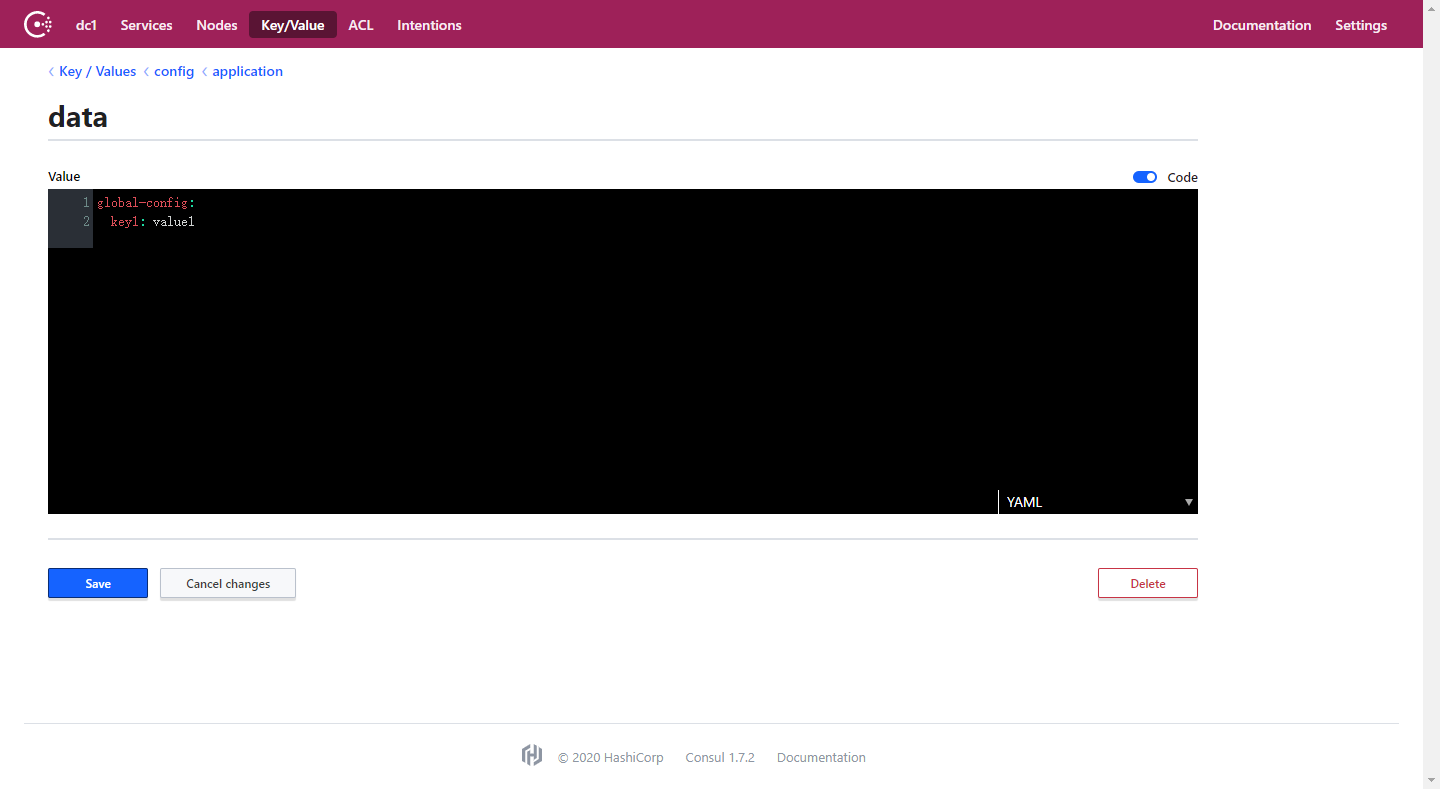Open the Intentions tab
Image resolution: width=1440 pixels, height=789 pixels.
coord(429,25)
